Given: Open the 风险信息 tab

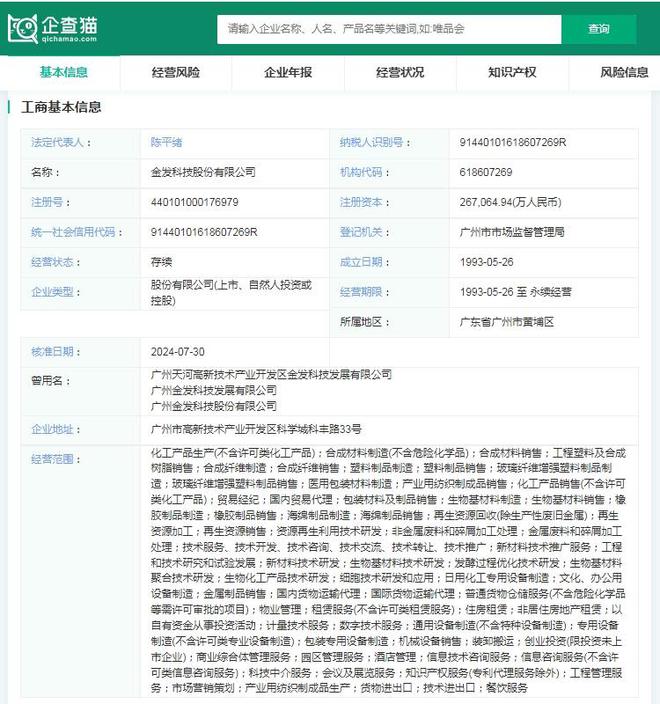Looking at the screenshot, I should coord(625,72).
